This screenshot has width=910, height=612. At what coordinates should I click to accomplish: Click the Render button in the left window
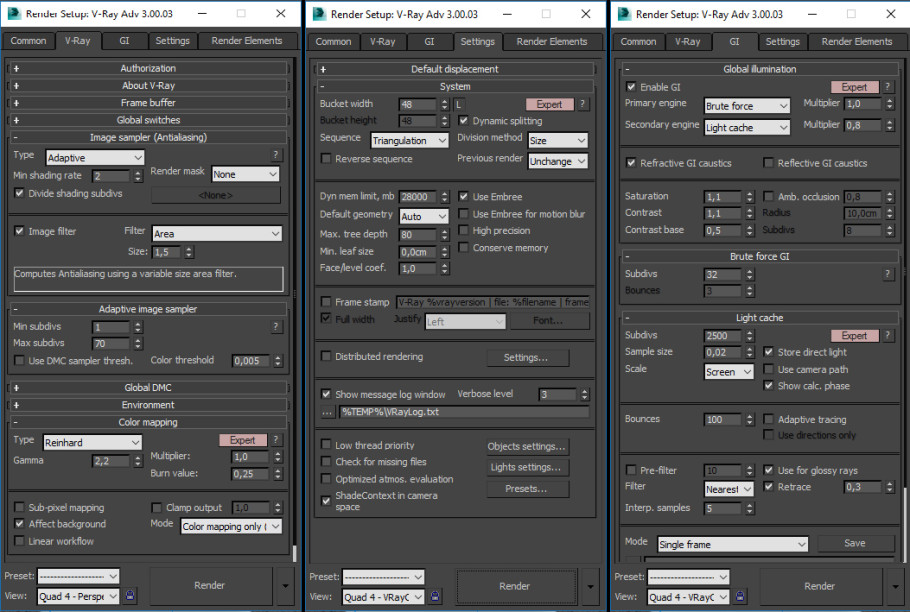(210, 585)
